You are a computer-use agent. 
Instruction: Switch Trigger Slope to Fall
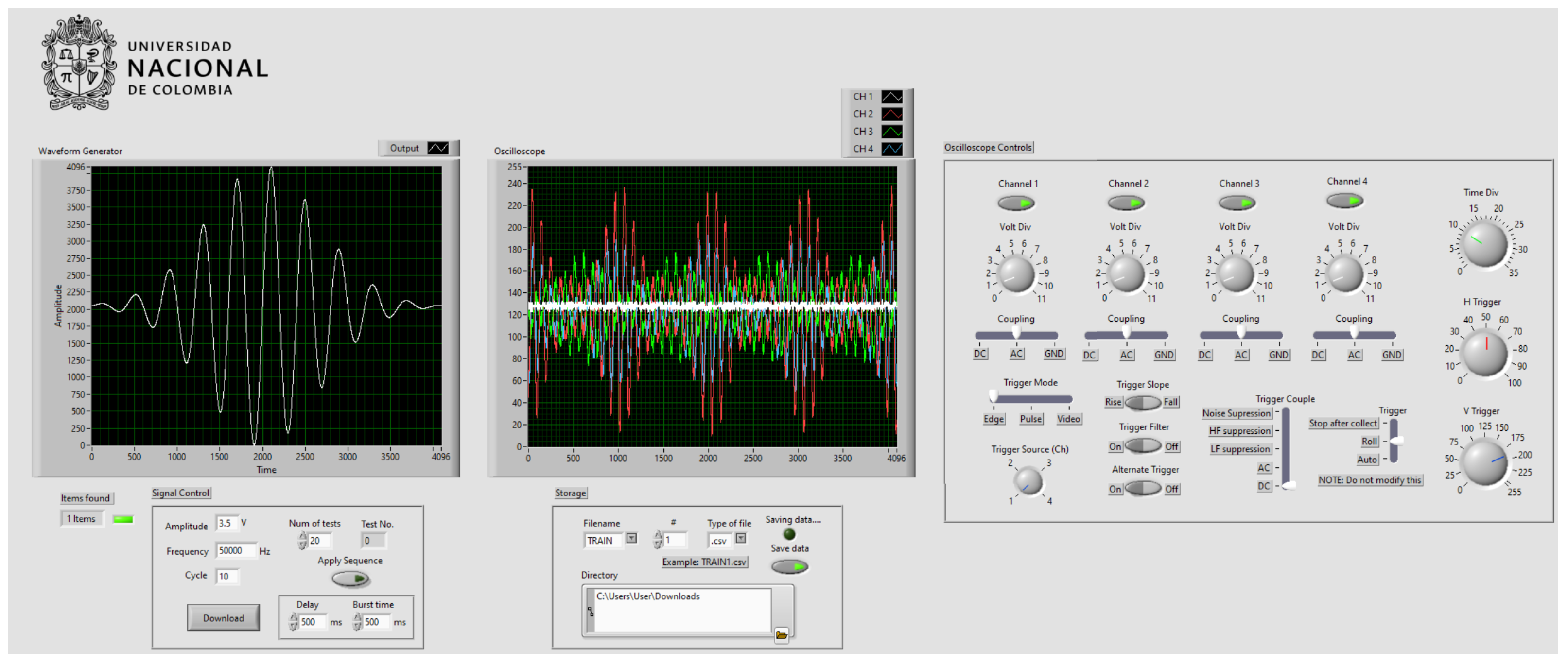coord(1155,403)
